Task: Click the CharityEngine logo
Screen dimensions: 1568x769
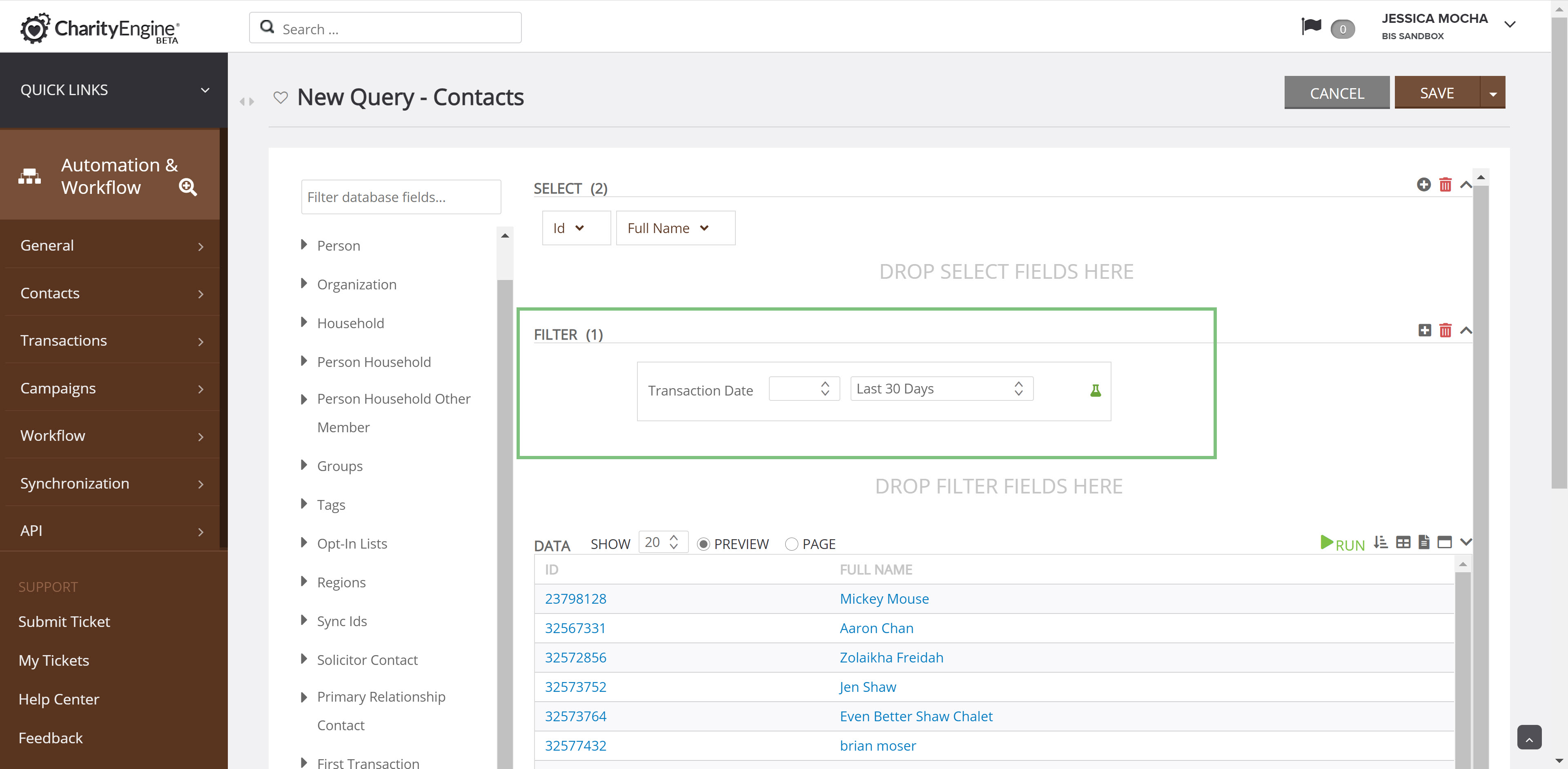Action: [x=100, y=28]
